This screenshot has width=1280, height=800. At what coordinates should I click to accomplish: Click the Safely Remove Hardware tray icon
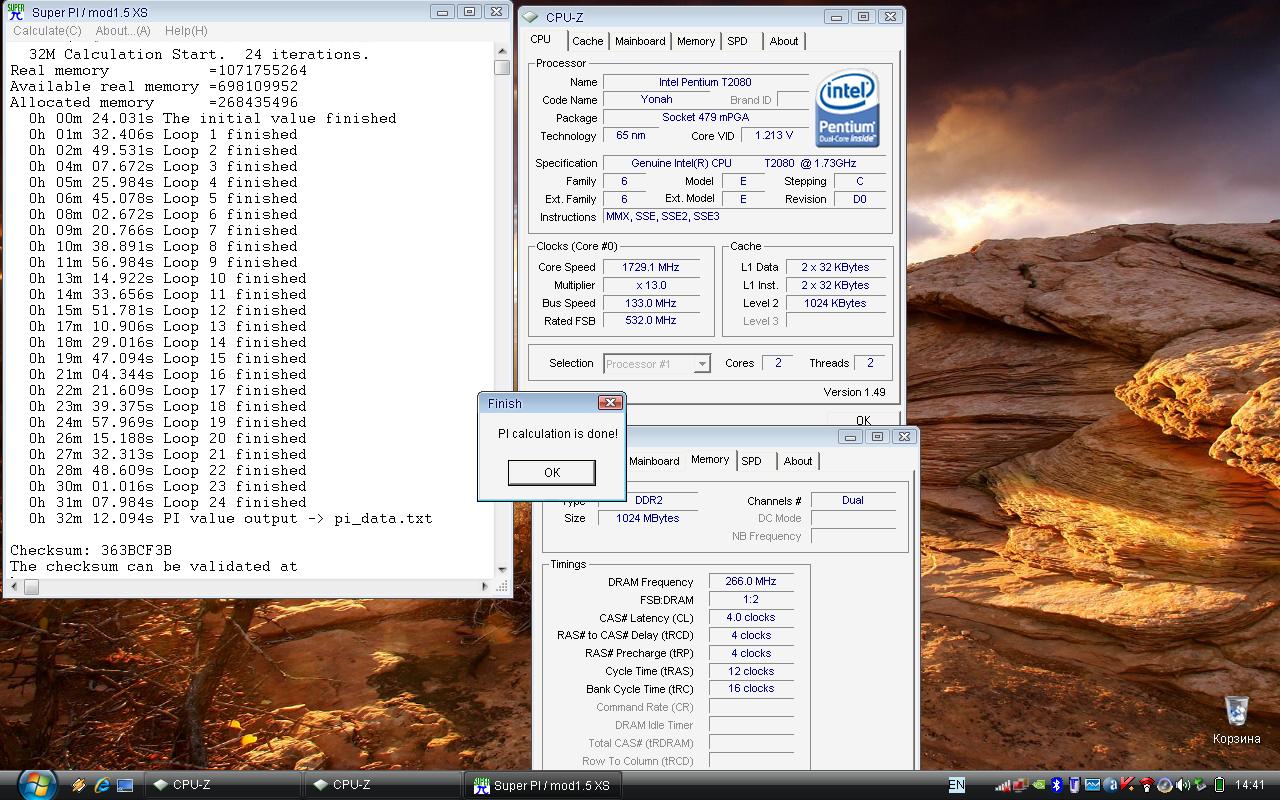click(x=1200, y=785)
